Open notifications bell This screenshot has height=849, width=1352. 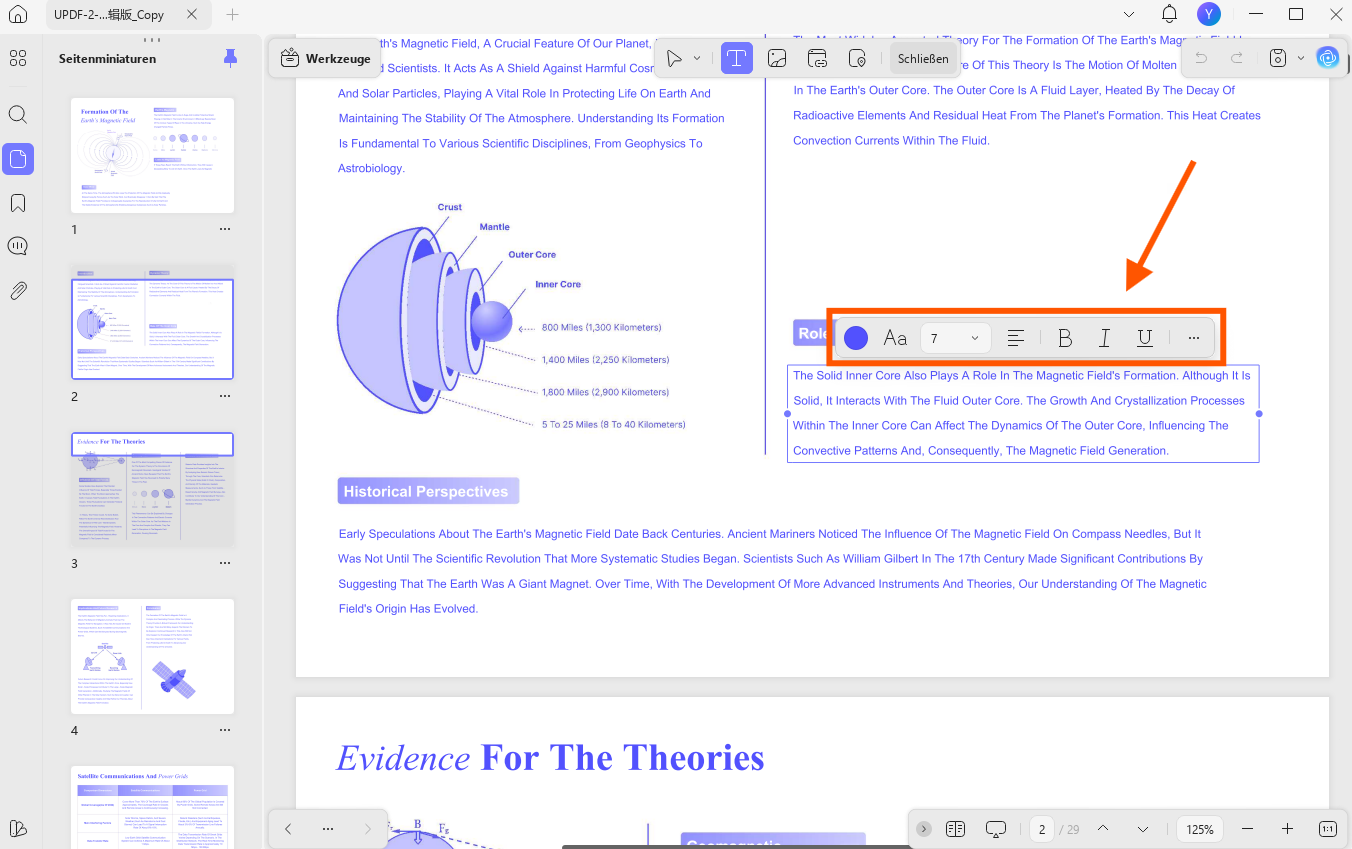pyautogui.click(x=1169, y=14)
